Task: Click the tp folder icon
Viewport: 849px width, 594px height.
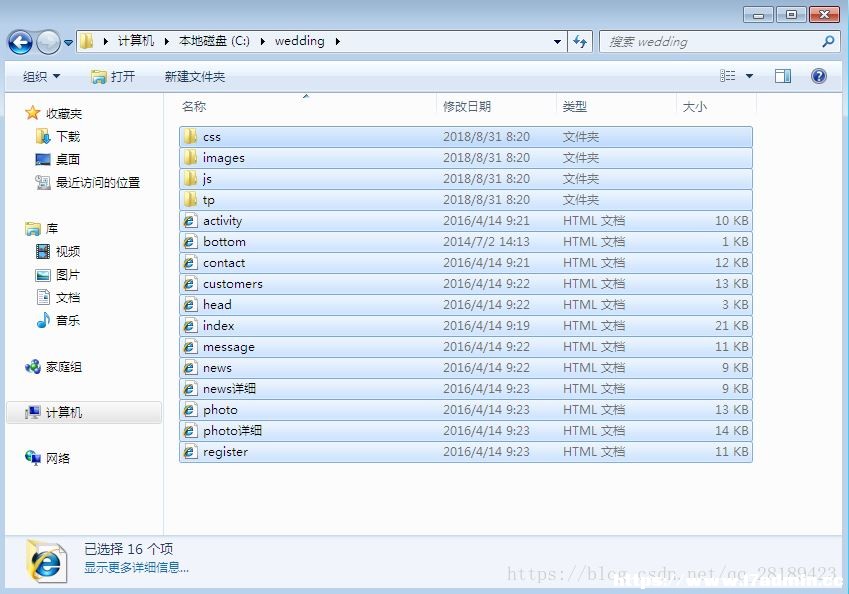Action: (x=190, y=200)
